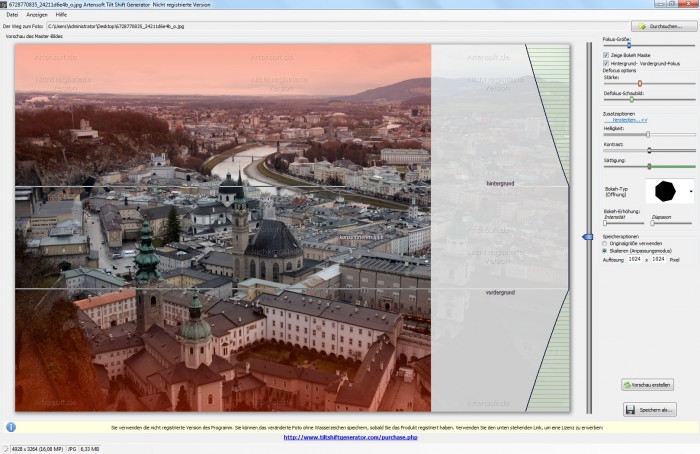Click the status bar corner icon

pyautogui.click(x=5, y=449)
